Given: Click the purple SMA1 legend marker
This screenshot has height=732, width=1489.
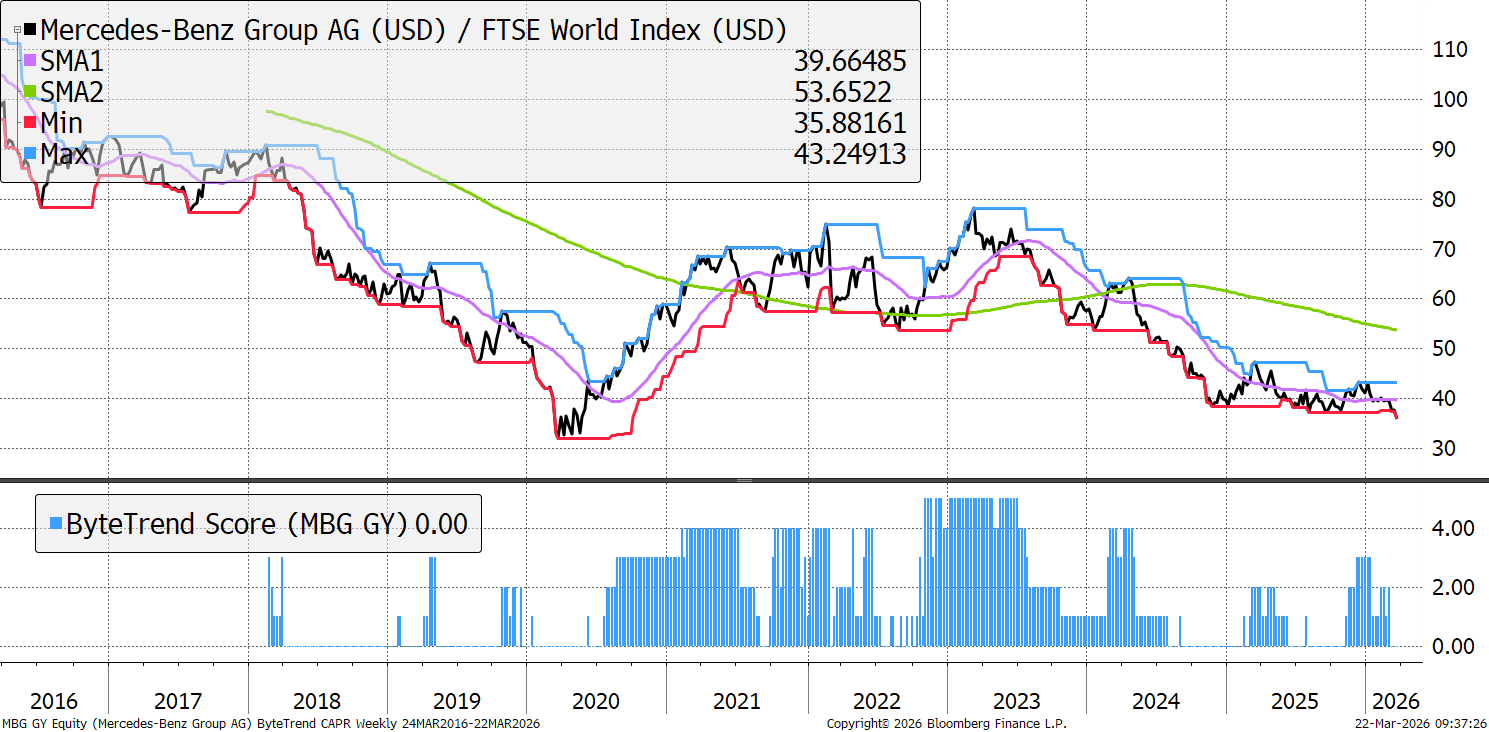Looking at the screenshot, I should [x=30, y=62].
